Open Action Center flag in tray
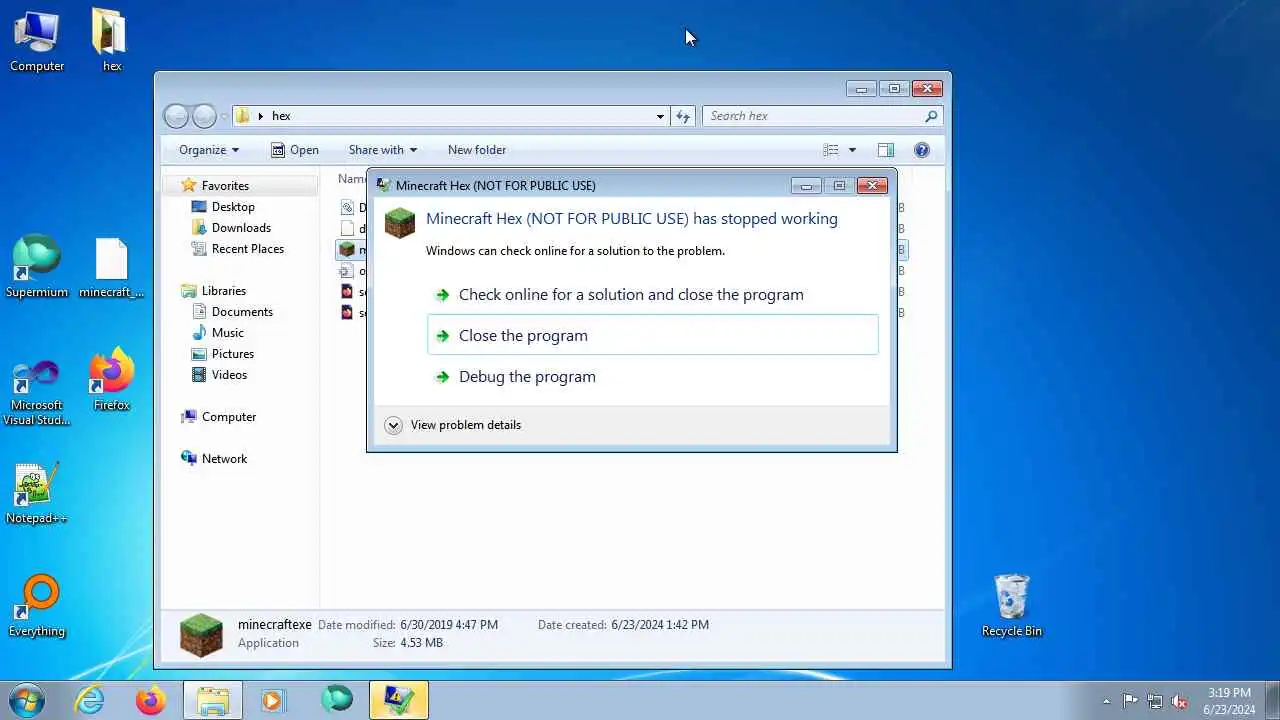 1130,701
